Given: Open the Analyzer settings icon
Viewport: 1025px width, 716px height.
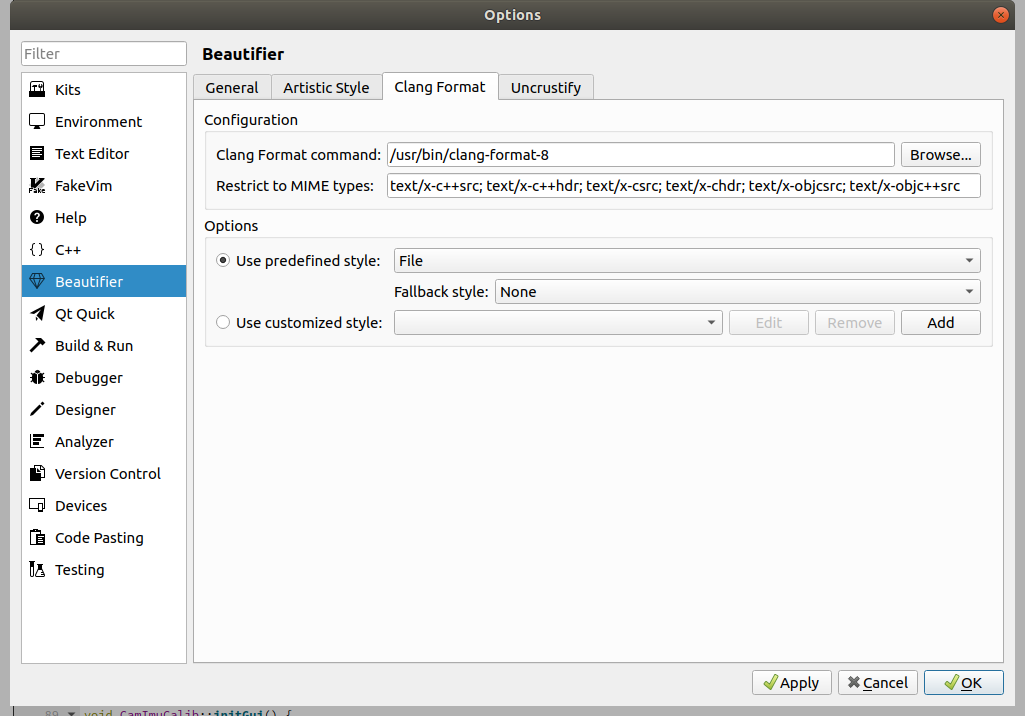Looking at the screenshot, I should point(40,441).
